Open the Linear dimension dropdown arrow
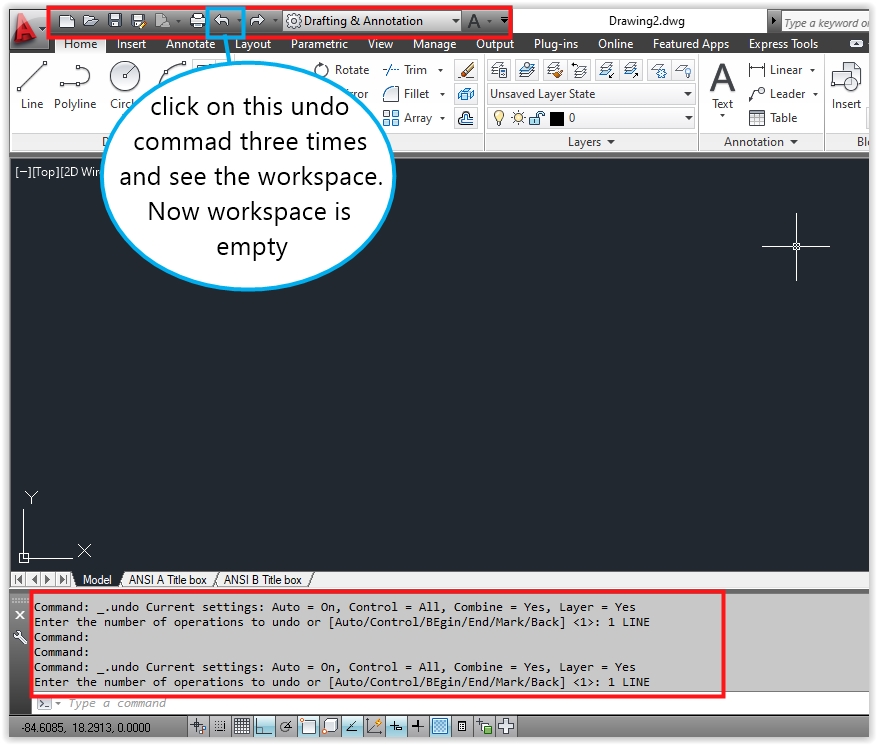The height and width of the screenshot is (745, 877). [813, 70]
